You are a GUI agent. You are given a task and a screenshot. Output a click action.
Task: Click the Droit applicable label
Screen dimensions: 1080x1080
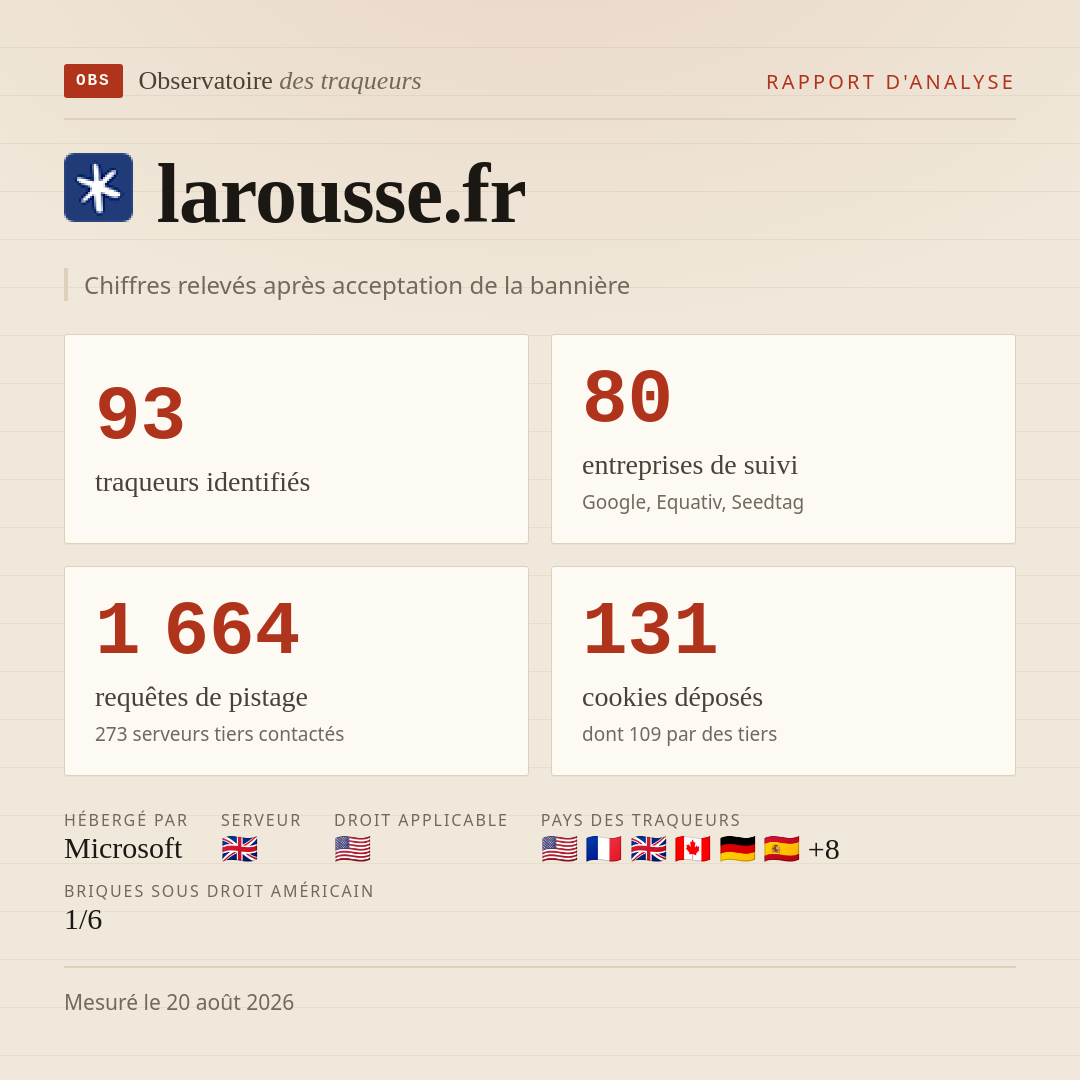[421, 820]
